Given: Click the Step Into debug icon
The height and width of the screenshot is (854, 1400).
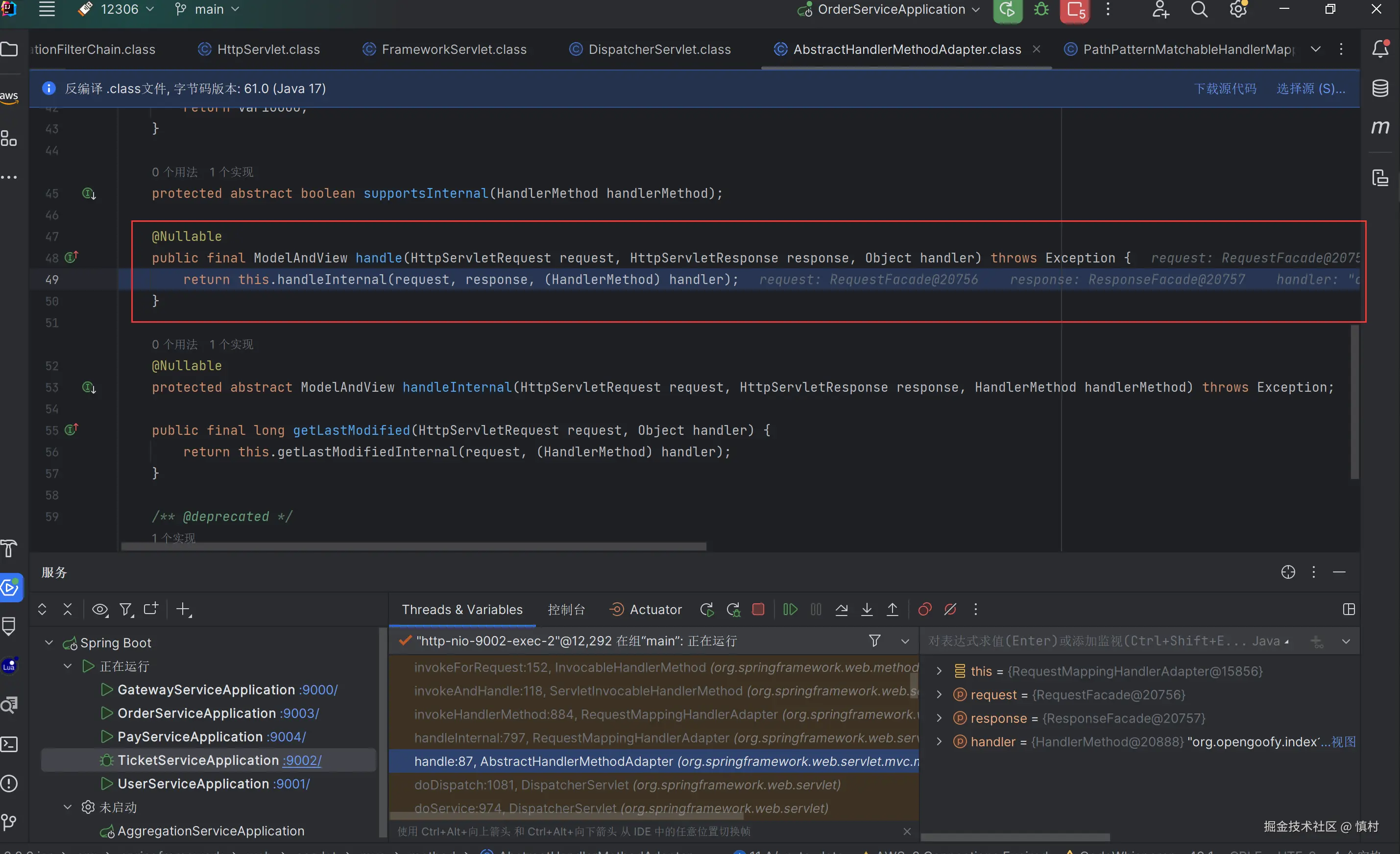Looking at the screenshot, I should click(x=867, y=609).
